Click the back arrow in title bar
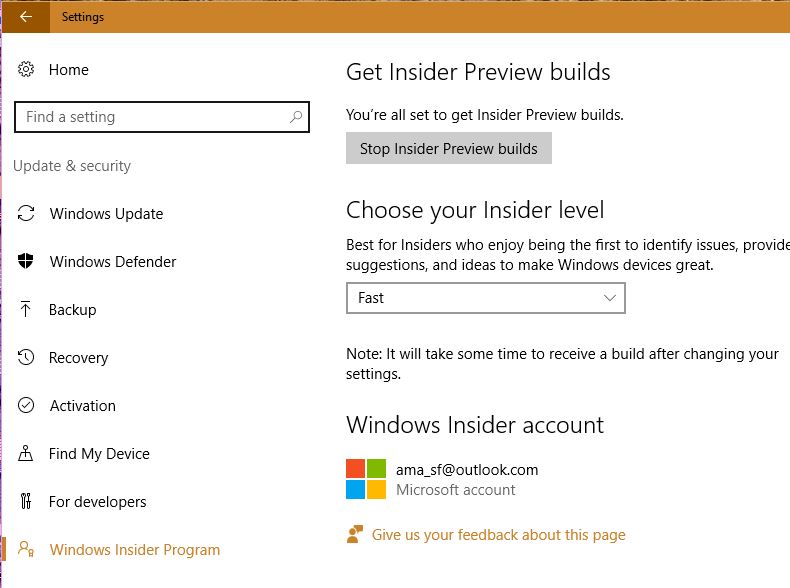The image size is (790, 588). click(x=26, y=16)
